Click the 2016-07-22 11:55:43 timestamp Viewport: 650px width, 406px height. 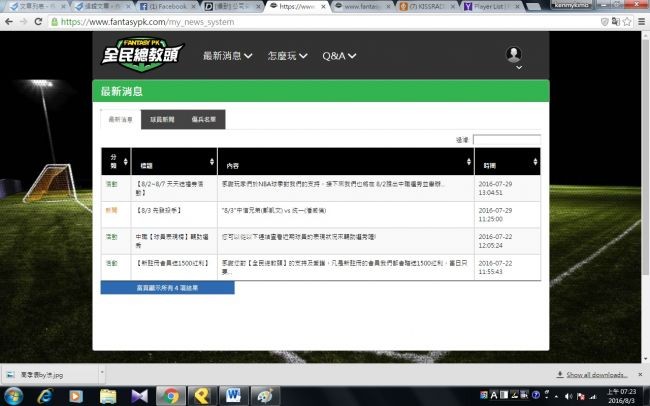click(x=495, y=267)
